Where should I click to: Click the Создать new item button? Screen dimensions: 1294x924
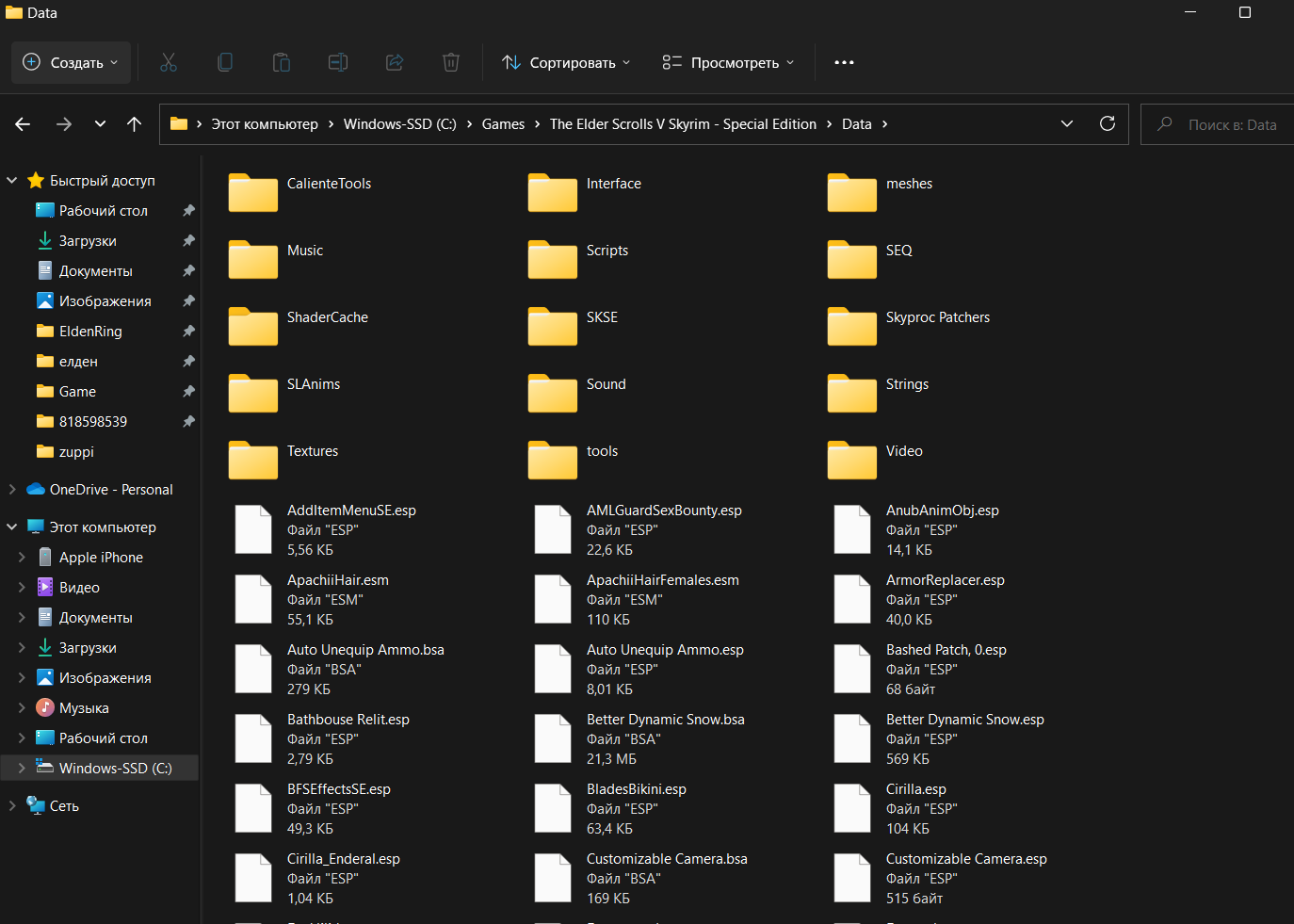click(72, 63)
